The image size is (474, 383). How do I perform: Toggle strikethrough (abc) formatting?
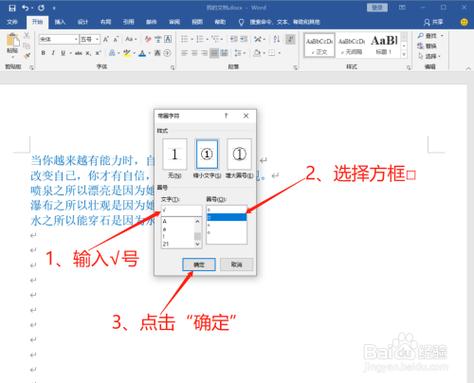click(78, 53)
